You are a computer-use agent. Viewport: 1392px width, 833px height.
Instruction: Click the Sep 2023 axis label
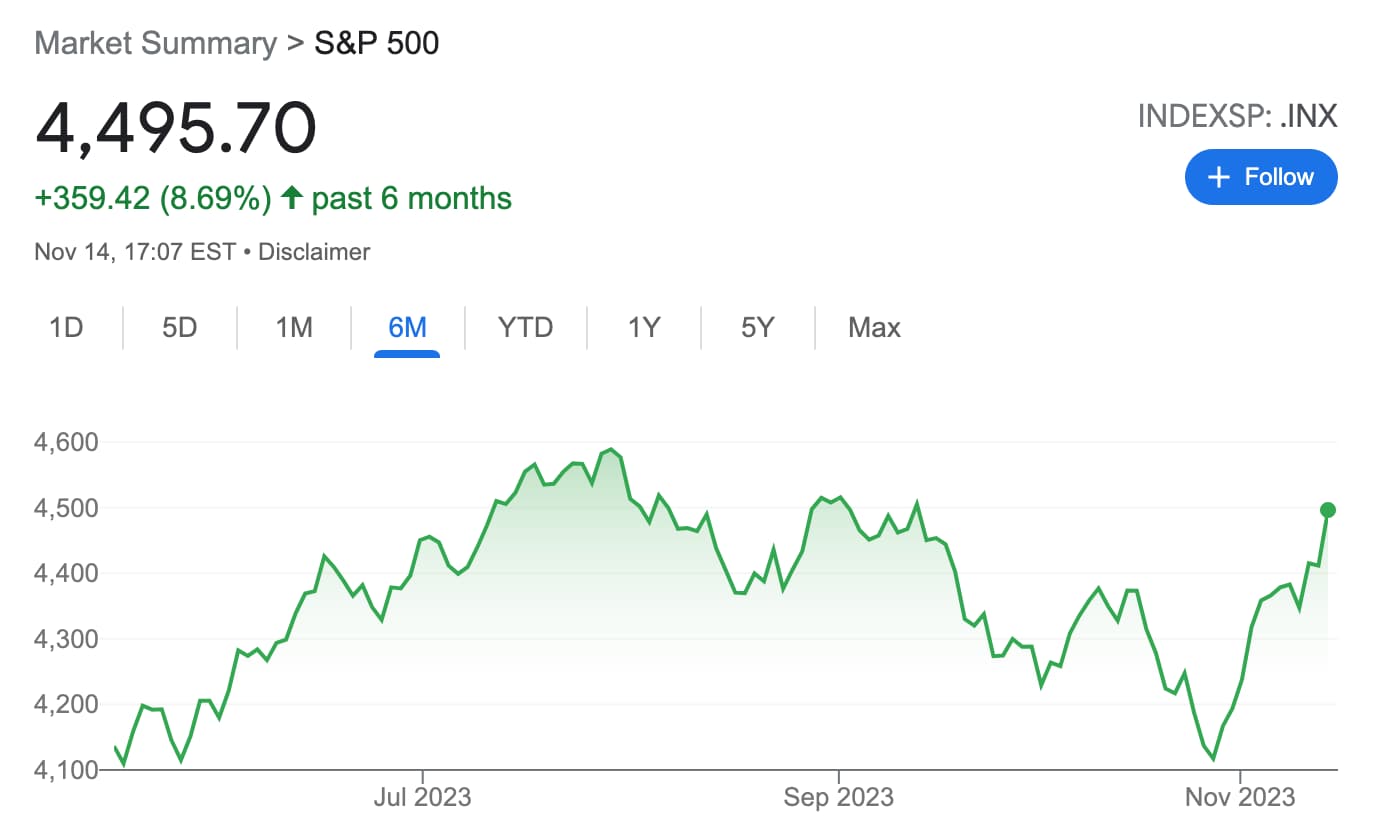pyautogui.click(x=838, y=798)
